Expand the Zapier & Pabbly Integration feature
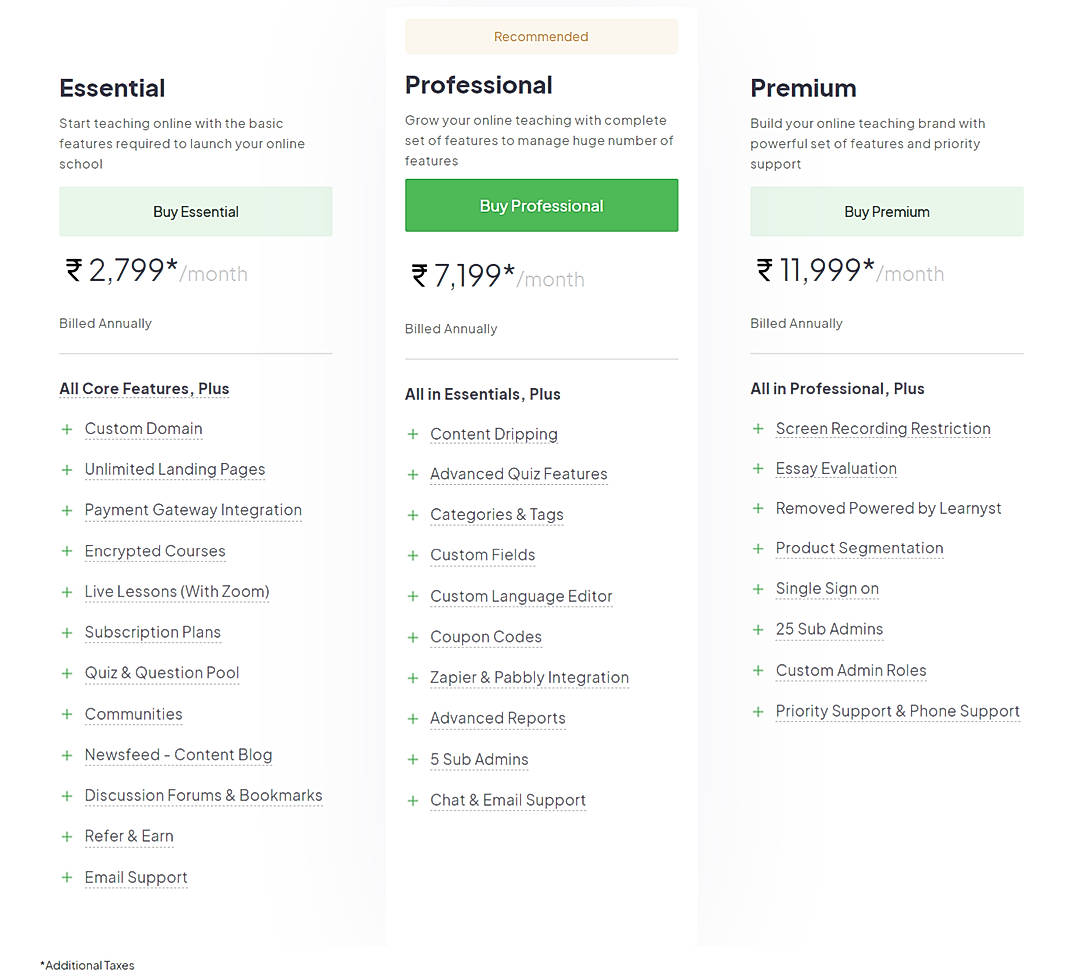Viewport: 1070px width, 980px height. [x=529, y=677]
